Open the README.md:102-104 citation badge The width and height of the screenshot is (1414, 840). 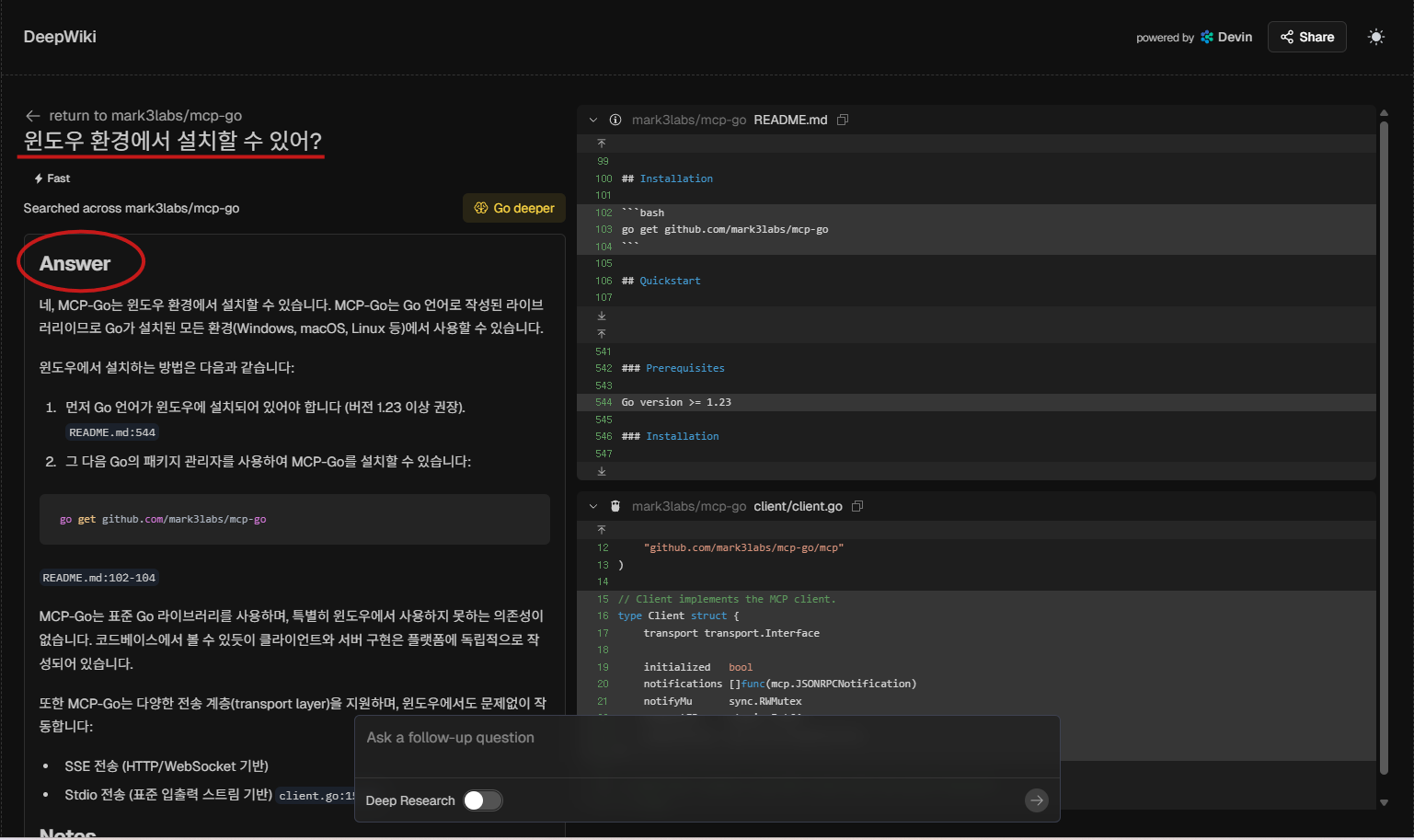click(99, 578)
